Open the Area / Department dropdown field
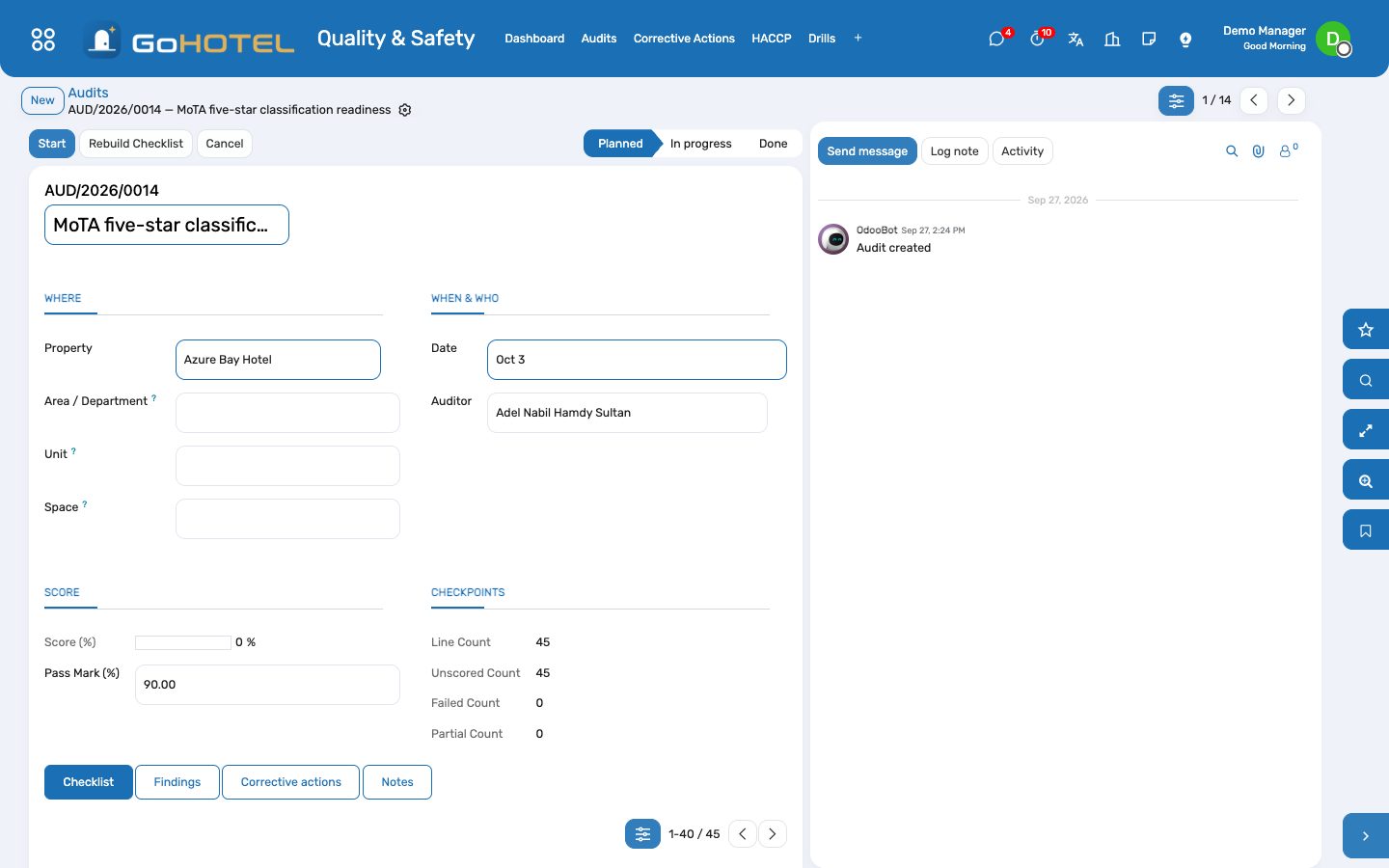The width and height of the screenshot is (1389, 868). [x=287, y=413]
